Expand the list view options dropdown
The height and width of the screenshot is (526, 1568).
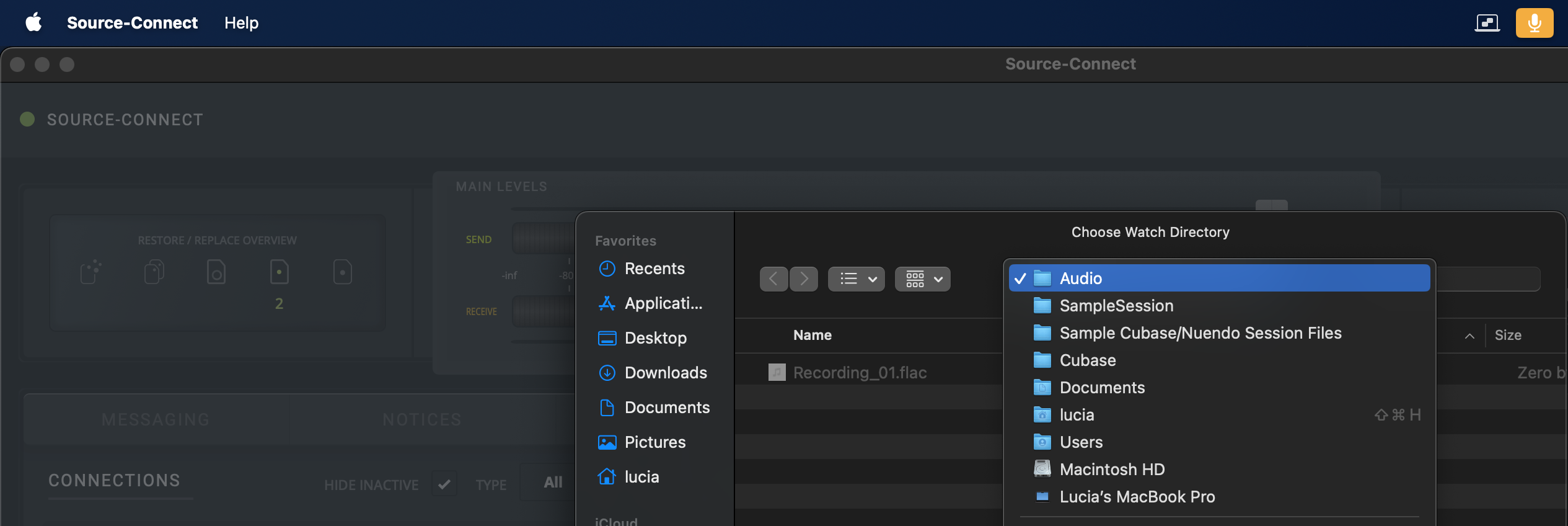(x=857, y=279)
